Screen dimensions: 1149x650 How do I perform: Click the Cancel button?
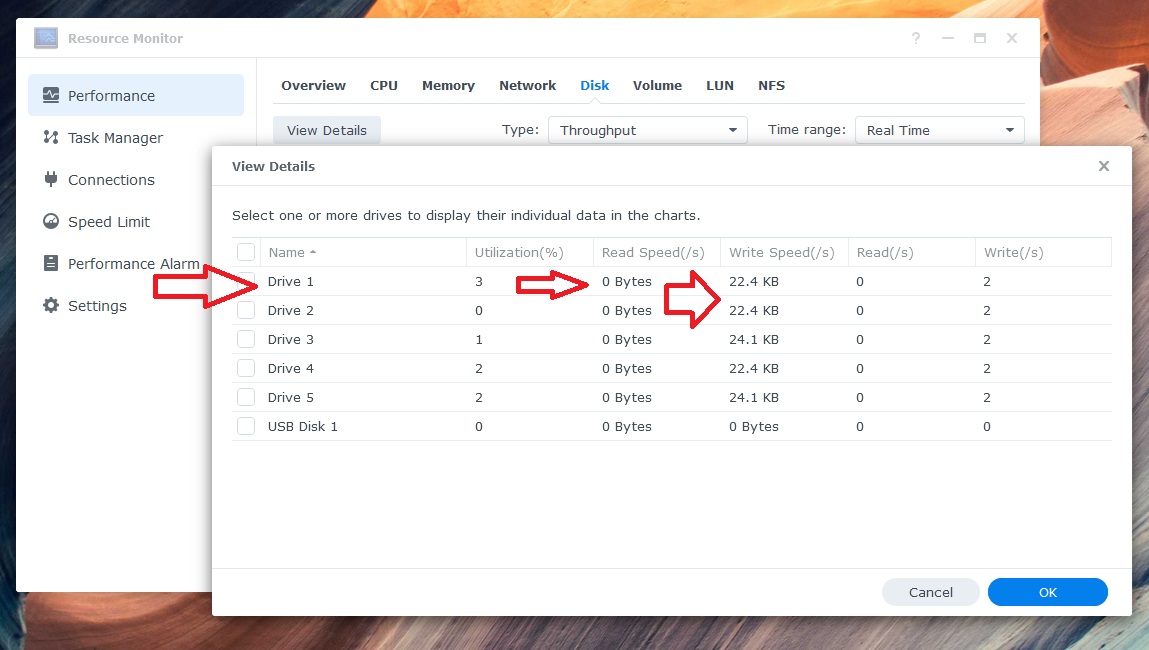[x=930, y=592]
